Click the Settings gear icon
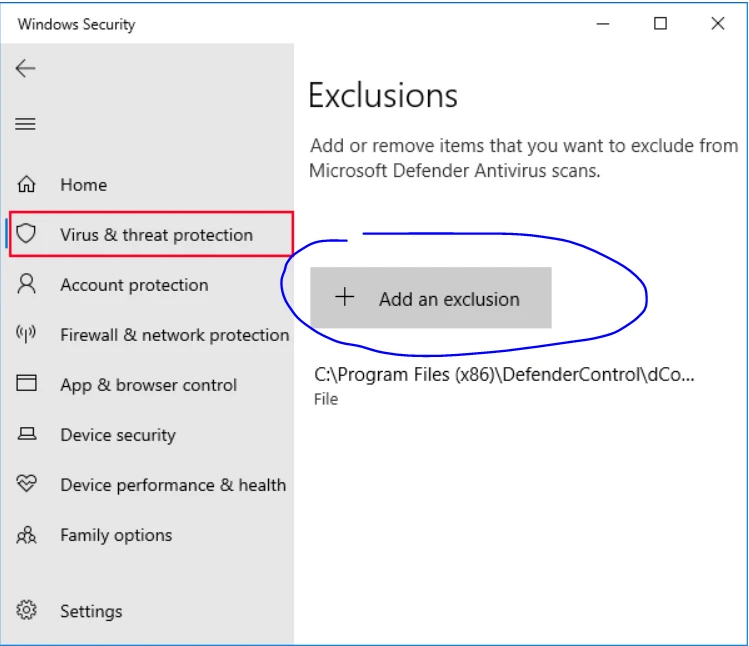This screenshot has height=646, width=749. [27, 610]
